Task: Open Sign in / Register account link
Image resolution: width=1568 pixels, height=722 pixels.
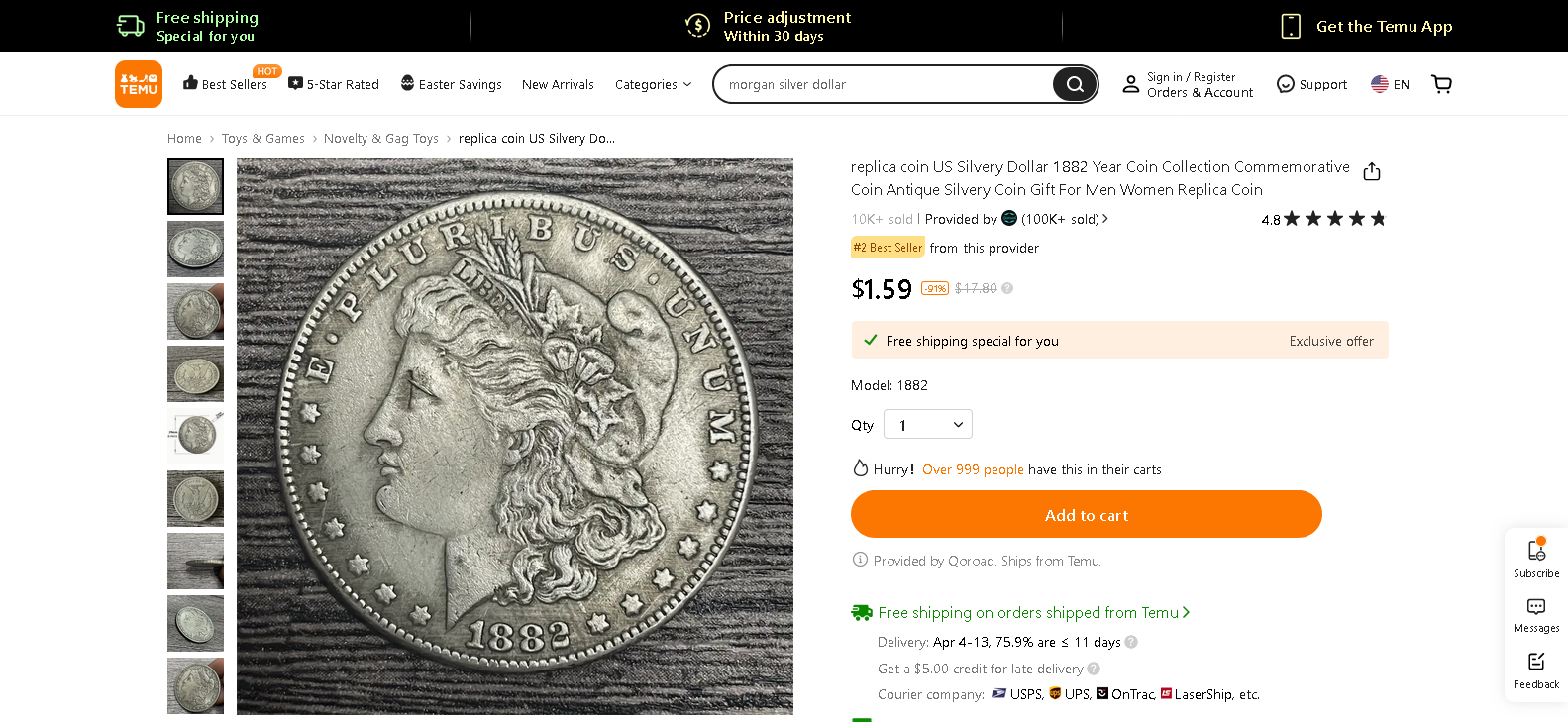Action: pos(1191,77)
